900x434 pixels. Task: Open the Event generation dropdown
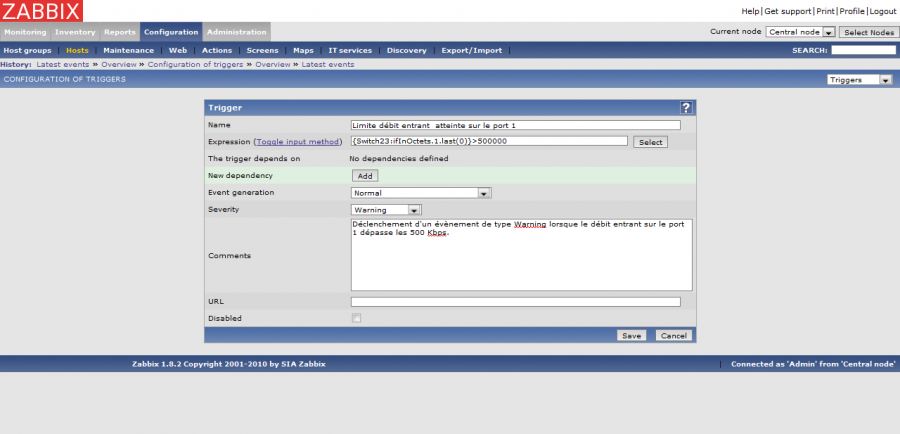[421, 193]
